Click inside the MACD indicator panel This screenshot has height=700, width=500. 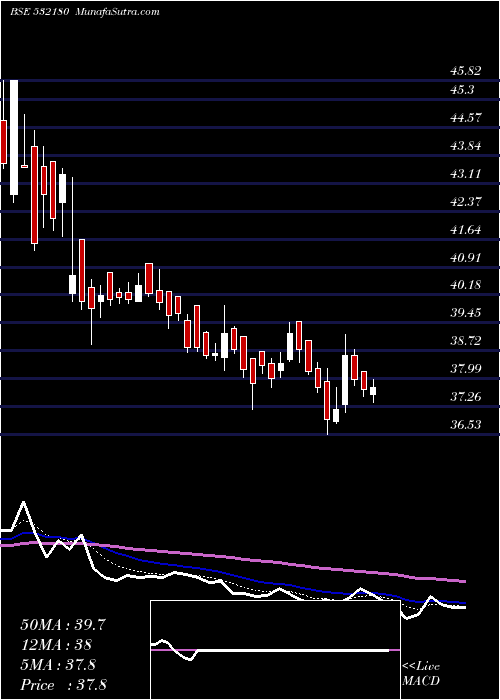click(275, 650)
